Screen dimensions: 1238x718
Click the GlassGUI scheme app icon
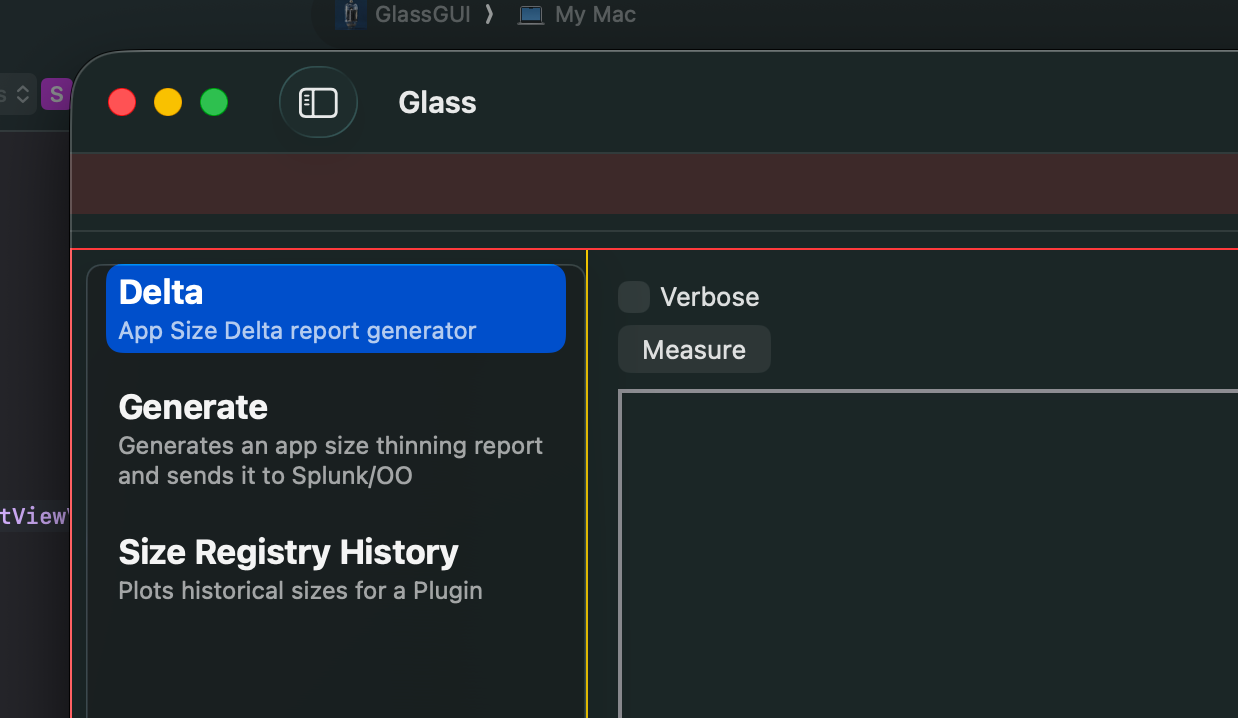click(351, 14)
